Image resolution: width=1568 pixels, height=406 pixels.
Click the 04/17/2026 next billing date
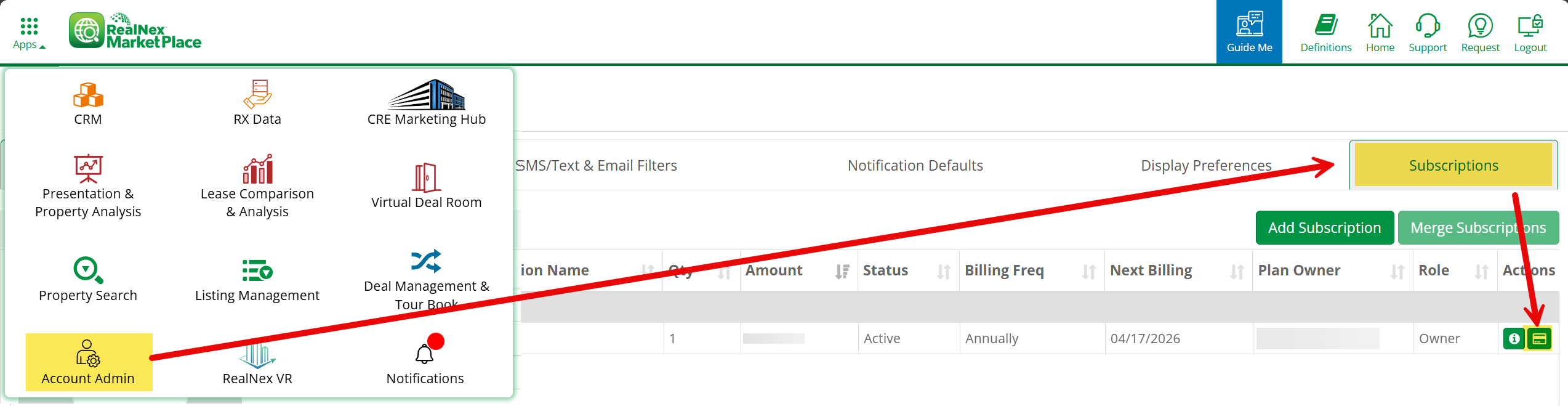point(1145,338)
